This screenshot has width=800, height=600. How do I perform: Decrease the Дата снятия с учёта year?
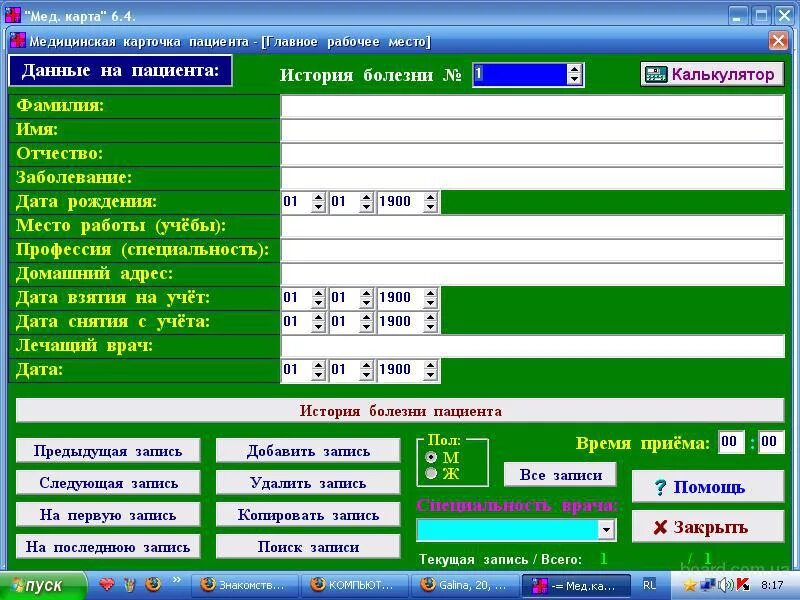click(x=430, y=327)
